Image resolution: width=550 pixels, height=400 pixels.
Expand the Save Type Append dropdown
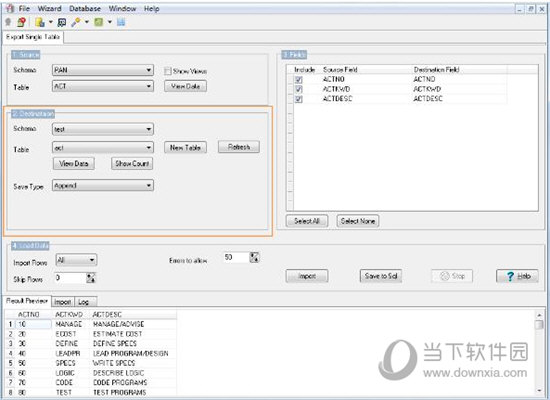click(x=103, y=185)
